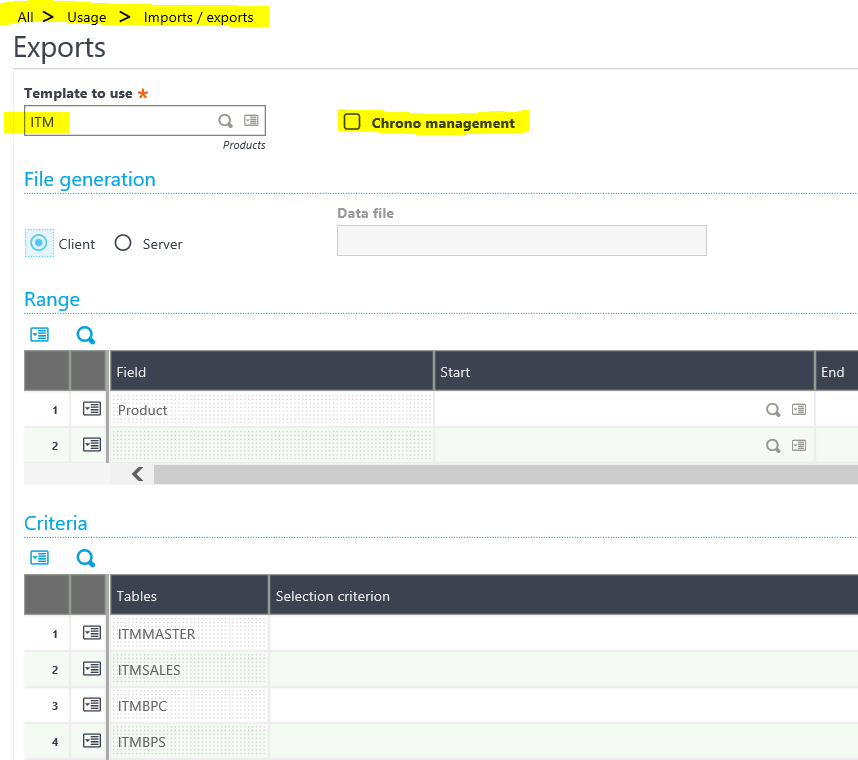The width and height of the screenshot is (858, 760).
Task: Click inside the Data file input field
Action: click(x=521, y=240)
